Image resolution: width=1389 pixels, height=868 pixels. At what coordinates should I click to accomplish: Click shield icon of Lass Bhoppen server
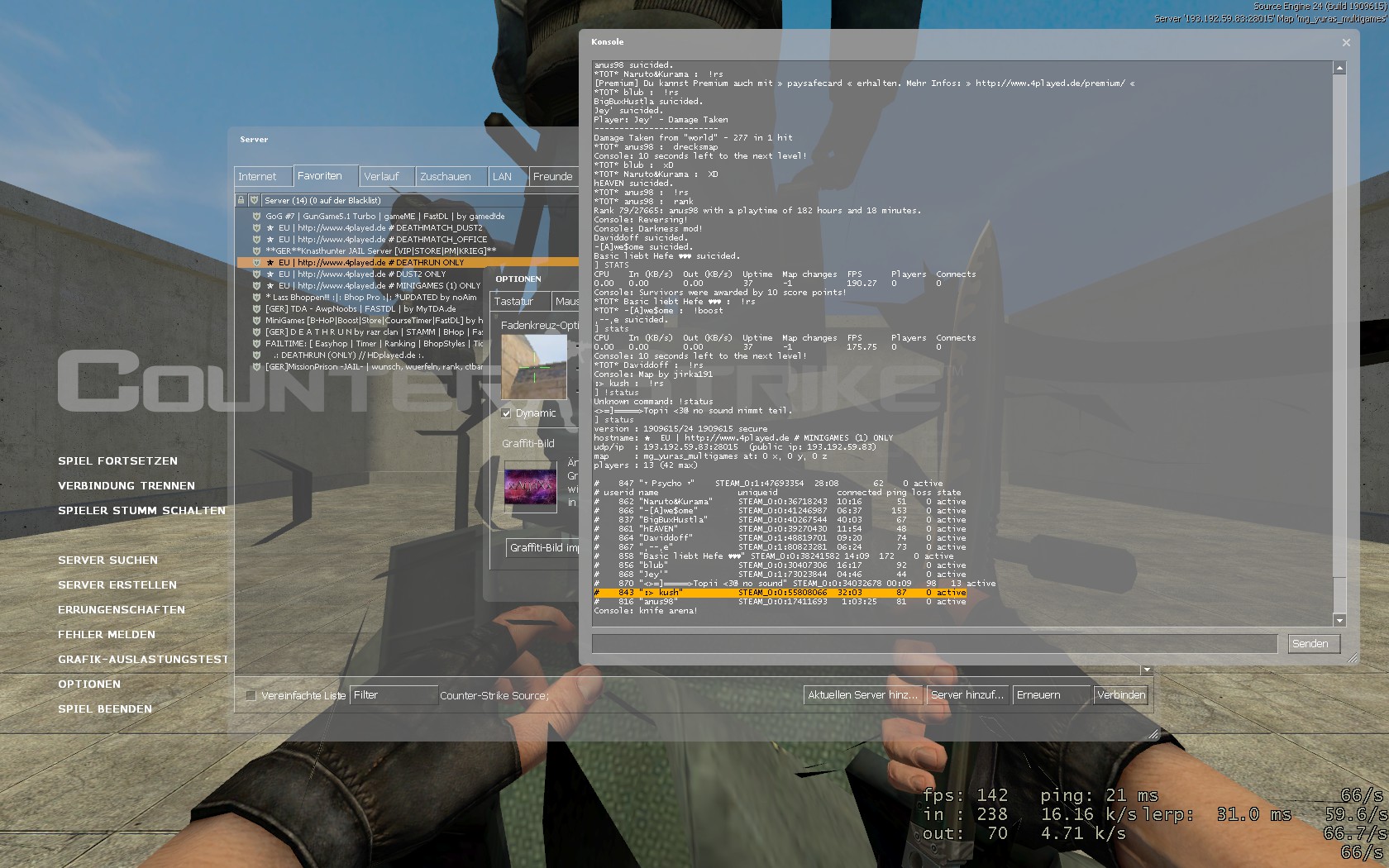256,297
